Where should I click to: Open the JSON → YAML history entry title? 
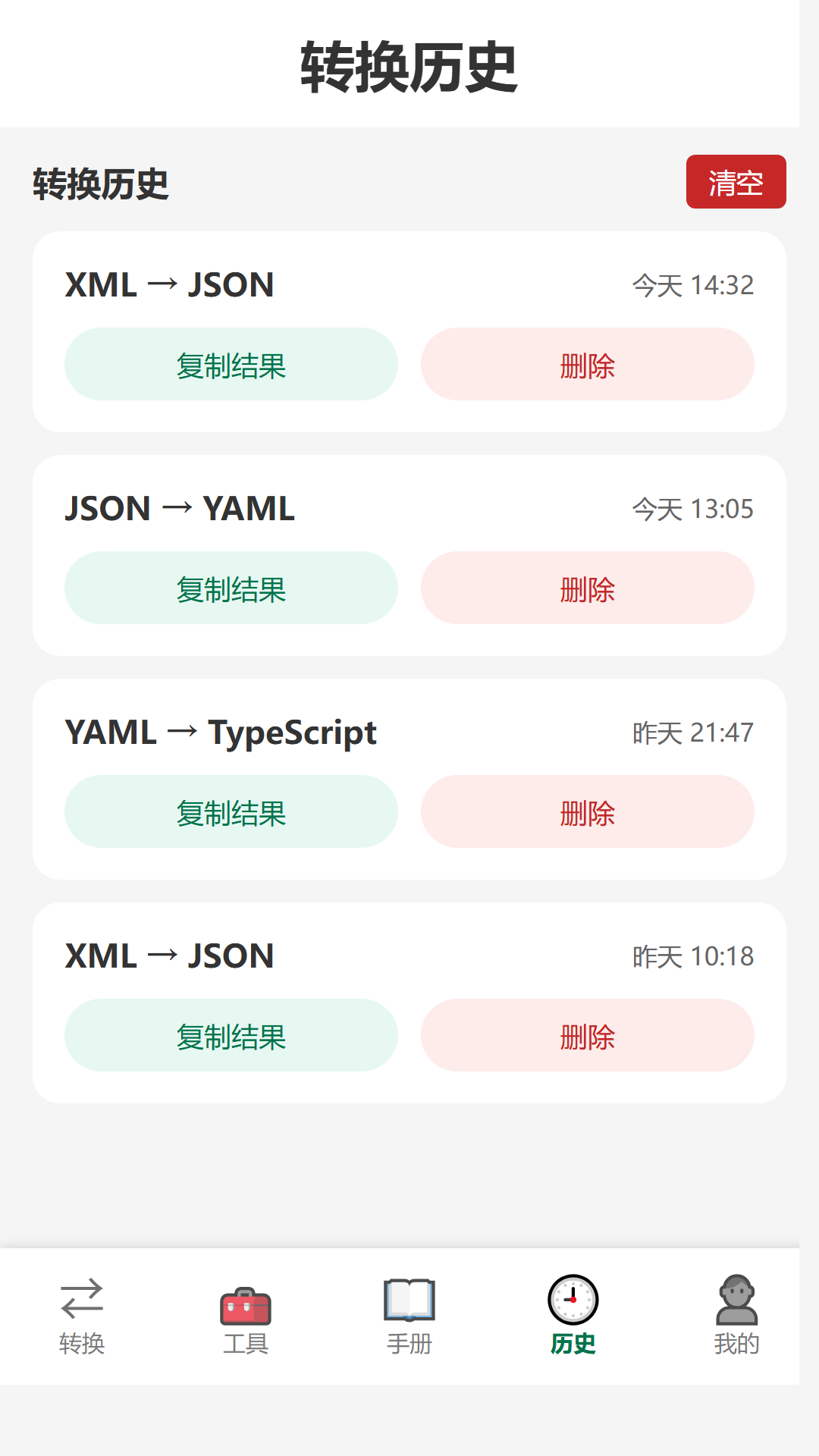pyautogui.click(x=180, y=509)
